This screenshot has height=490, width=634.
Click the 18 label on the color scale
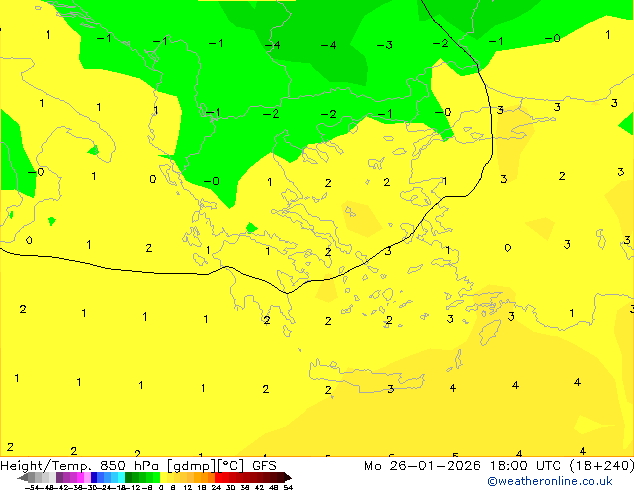point(202,488)
